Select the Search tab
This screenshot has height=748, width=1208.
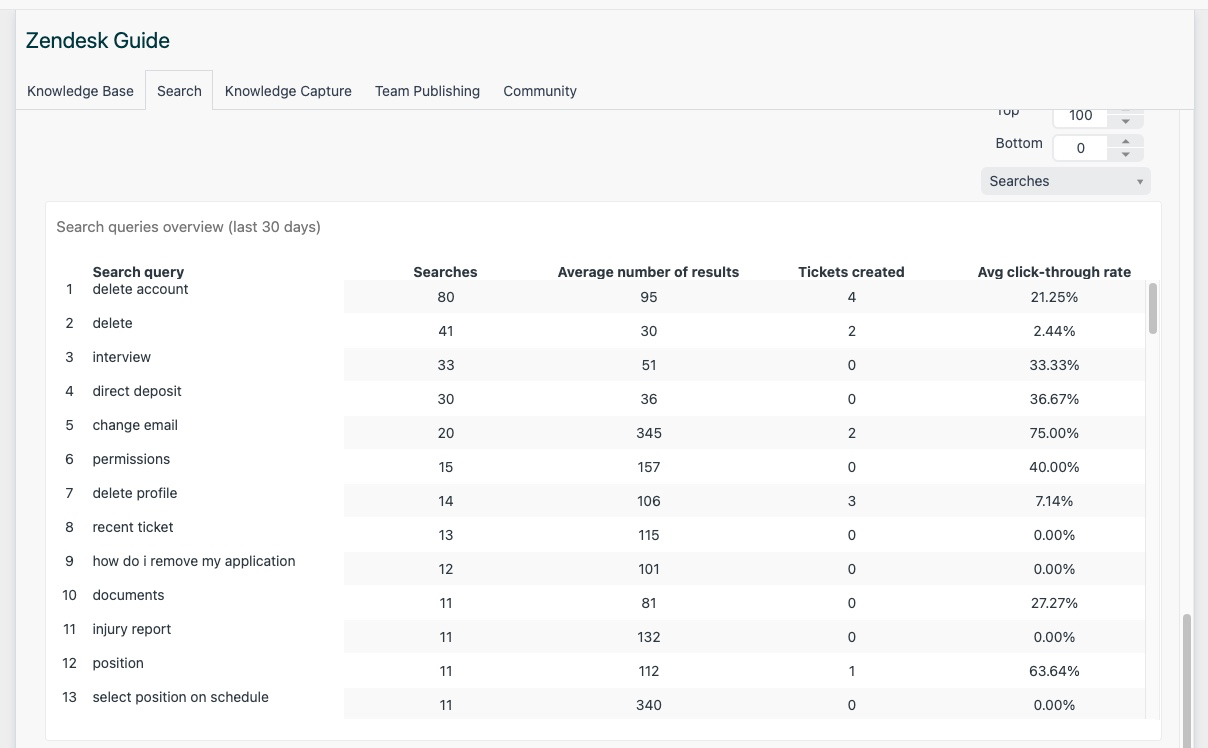[x=179, y=91]
